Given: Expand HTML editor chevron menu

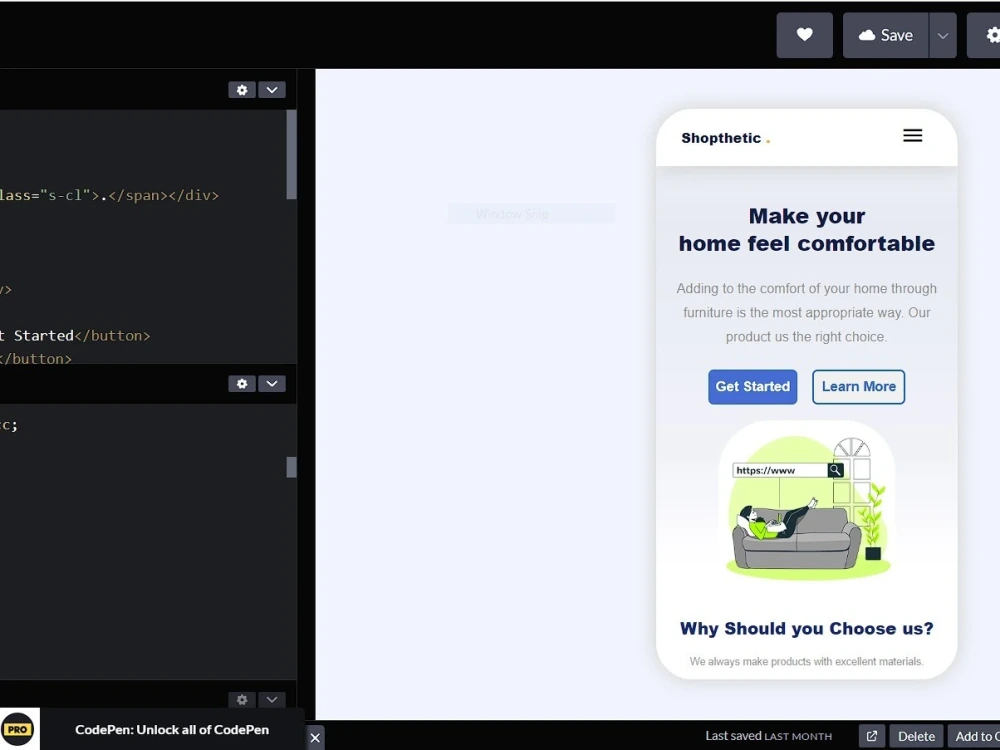Looking at the screenshot, I should pyautogui.click(x=272, y=90).
